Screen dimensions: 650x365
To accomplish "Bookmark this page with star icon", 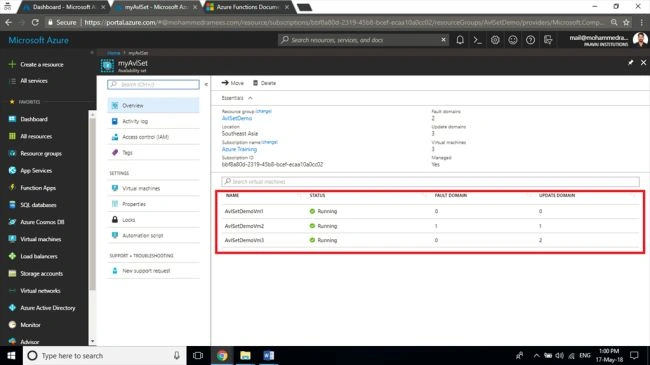I will (626, 22).
